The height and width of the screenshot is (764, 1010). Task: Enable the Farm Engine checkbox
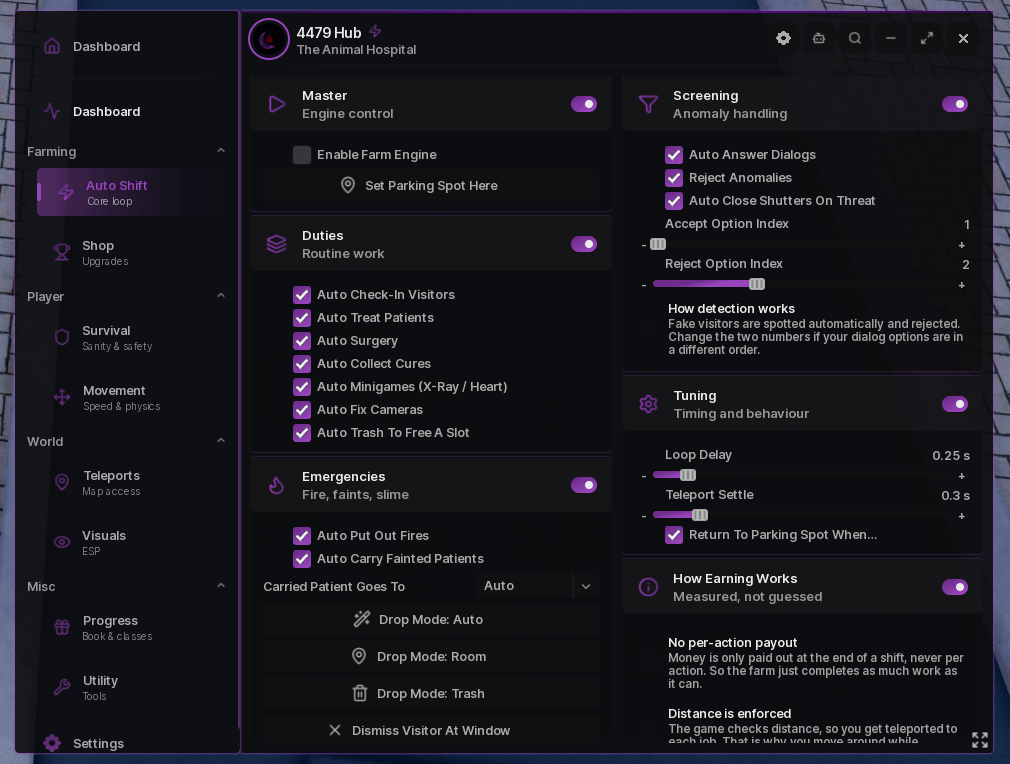(301, 155)
